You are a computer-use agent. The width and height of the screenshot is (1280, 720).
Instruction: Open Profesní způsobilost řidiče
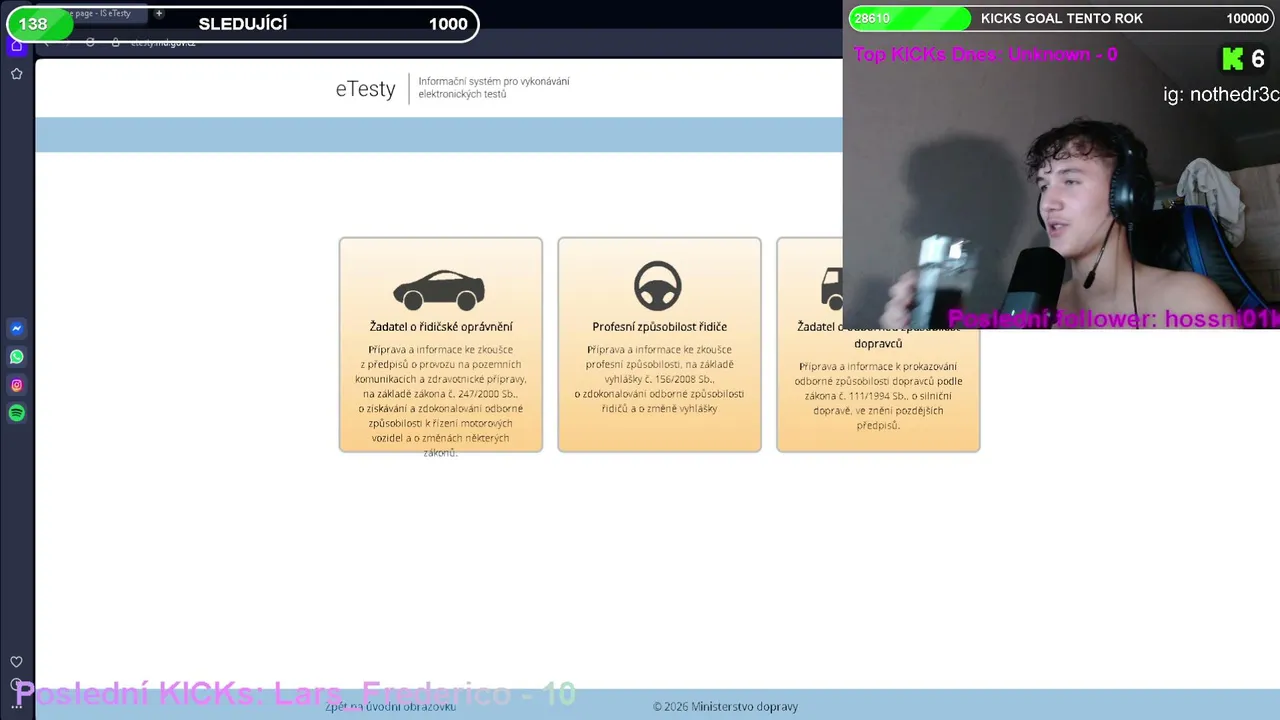659,344
